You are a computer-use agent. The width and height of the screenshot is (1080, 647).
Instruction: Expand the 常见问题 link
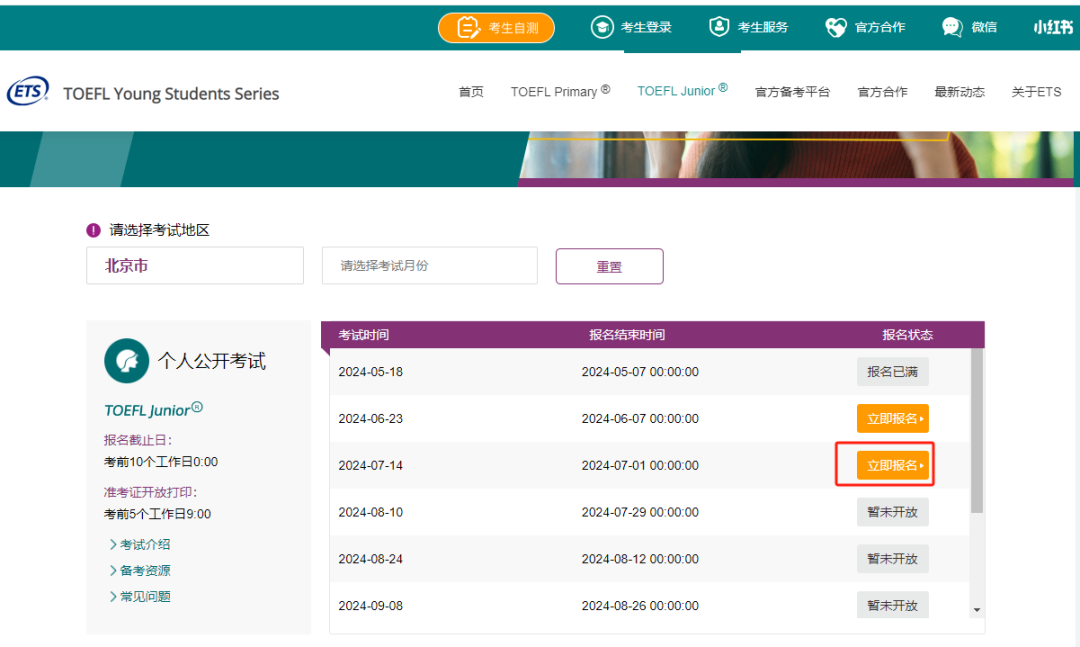pyautogui.click(x=140, y=597)
